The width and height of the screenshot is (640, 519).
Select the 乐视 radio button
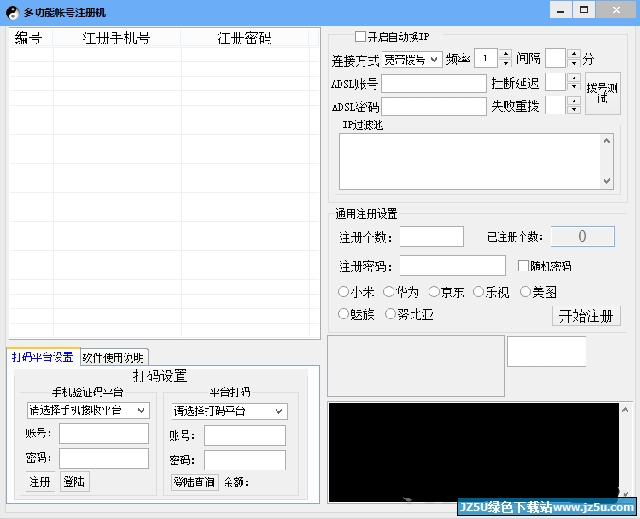[478, 291]
